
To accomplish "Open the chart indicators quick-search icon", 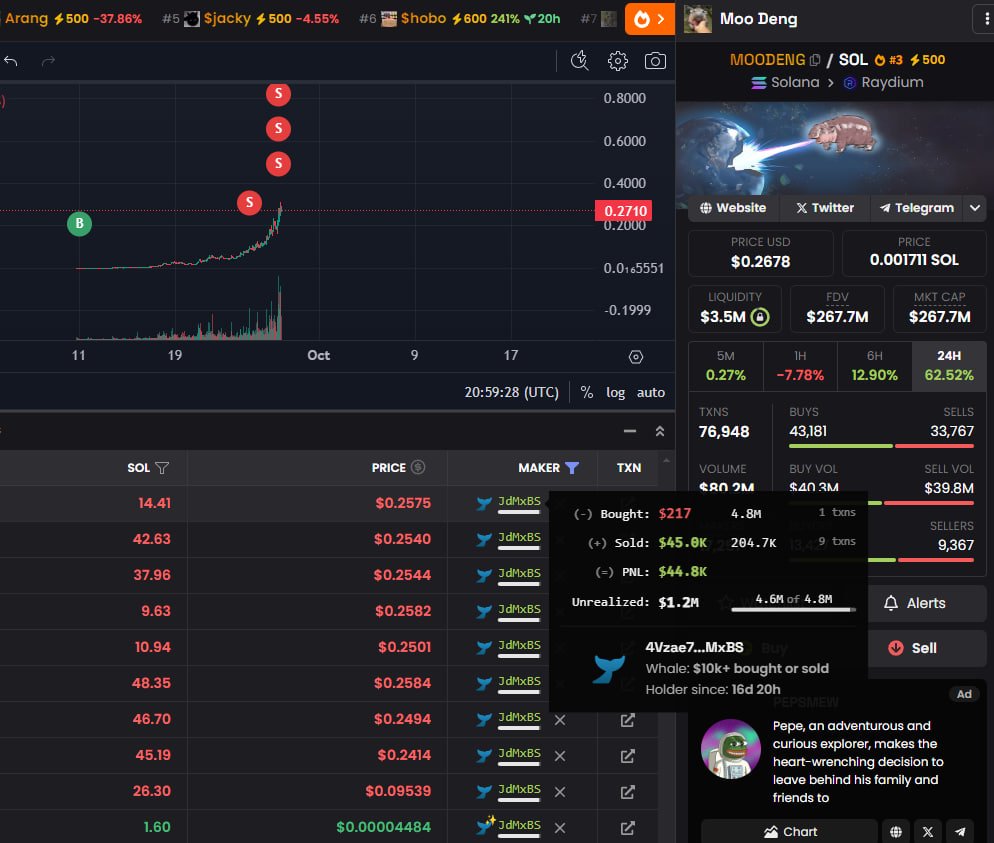I will [579, 61].
